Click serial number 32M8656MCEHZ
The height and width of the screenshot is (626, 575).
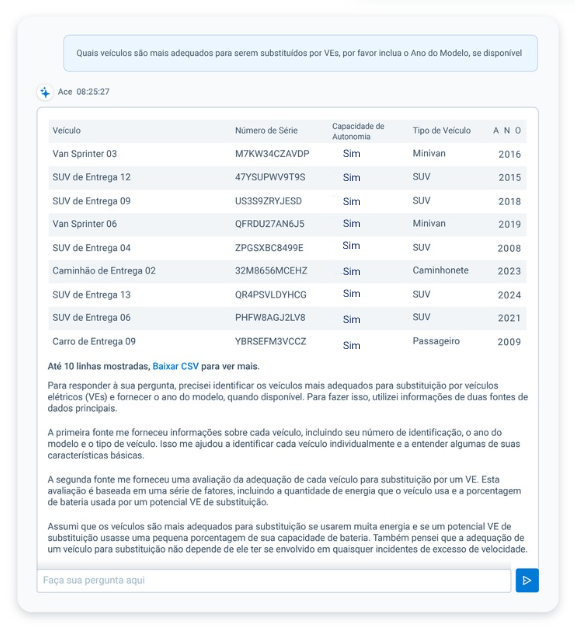[271, 271]
